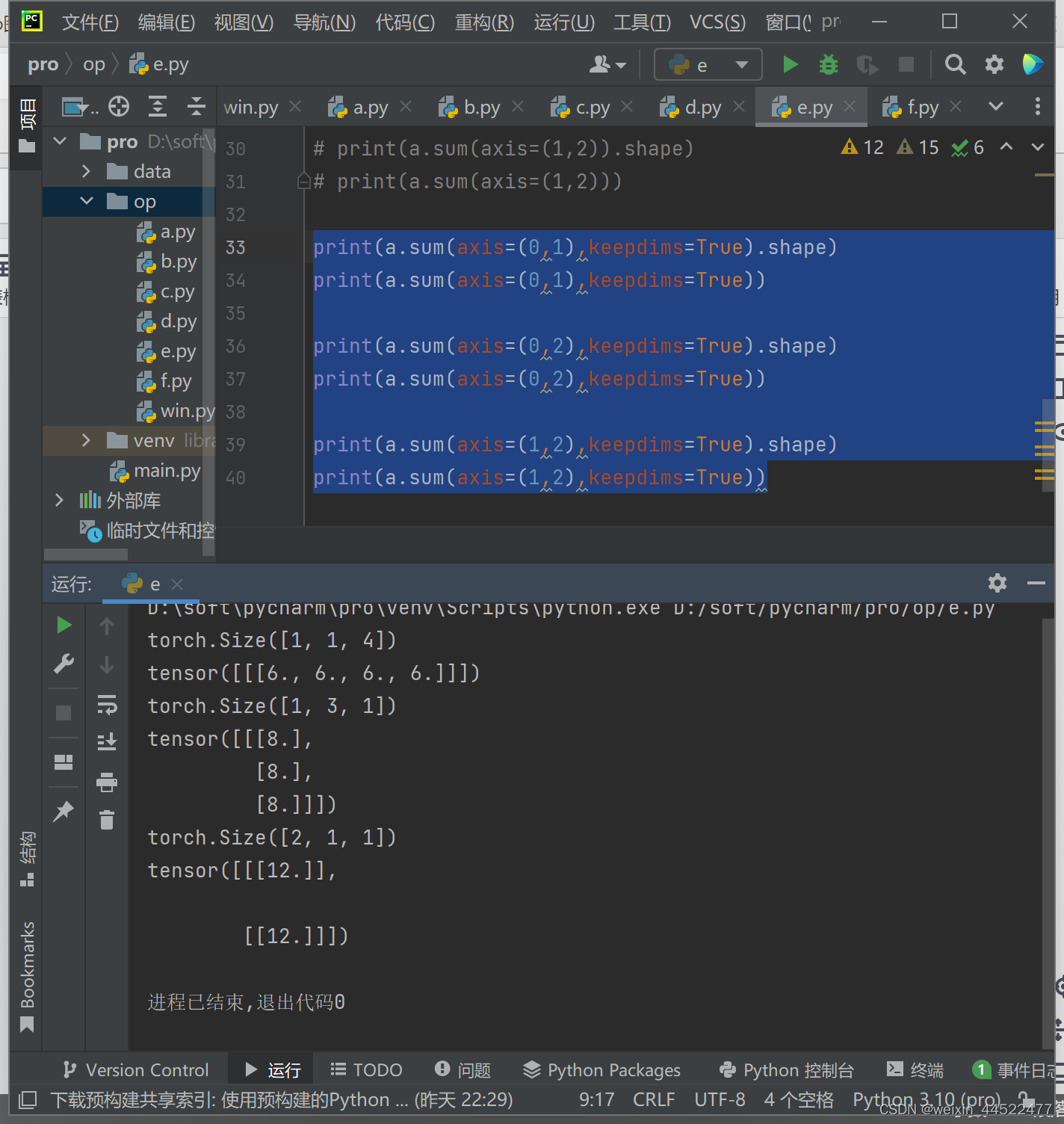The image size is (1064, 1124).
Task: Collapse all items in project tree
Action: (x=196, y=107)
